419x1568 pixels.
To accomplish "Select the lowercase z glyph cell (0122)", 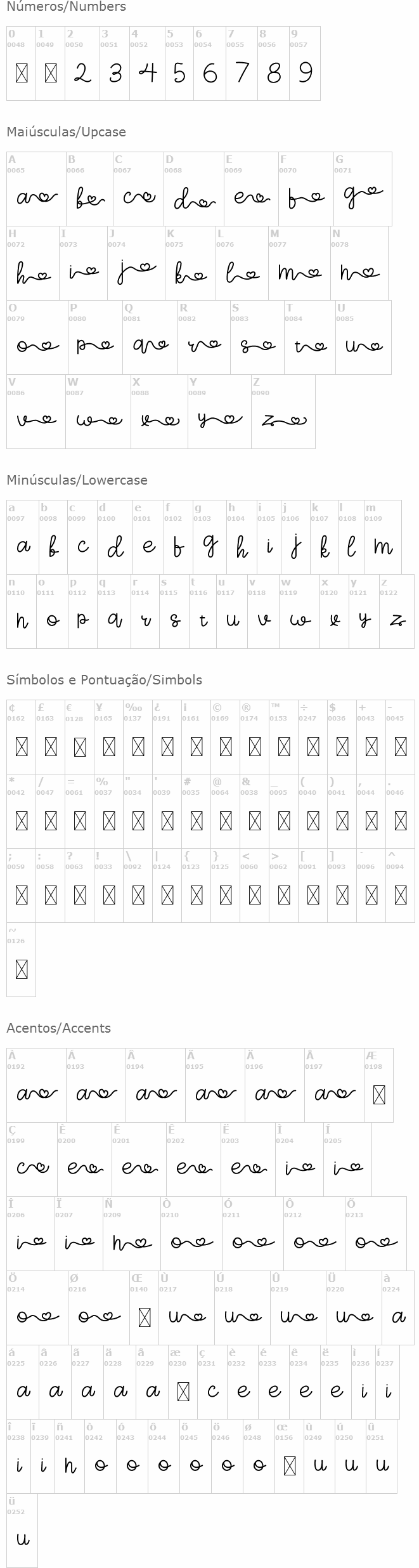I will (396, 611).
